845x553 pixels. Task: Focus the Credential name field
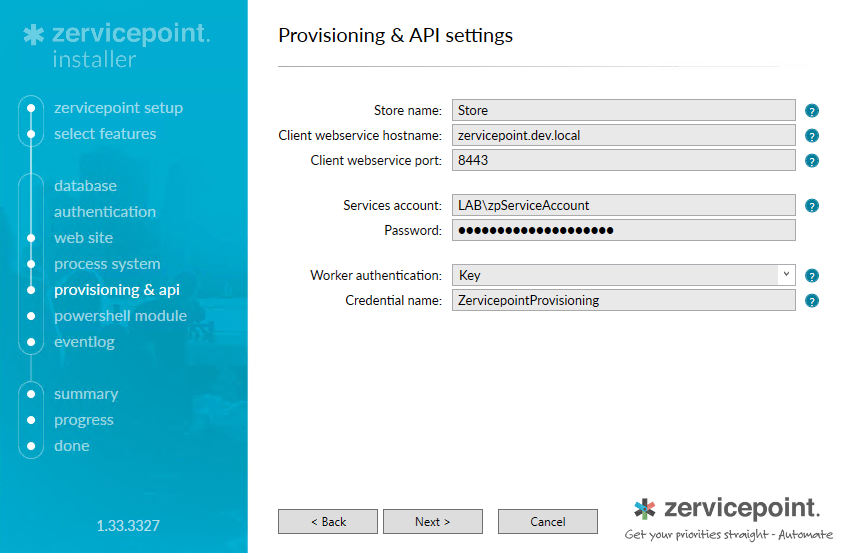(x=624, y=300)
